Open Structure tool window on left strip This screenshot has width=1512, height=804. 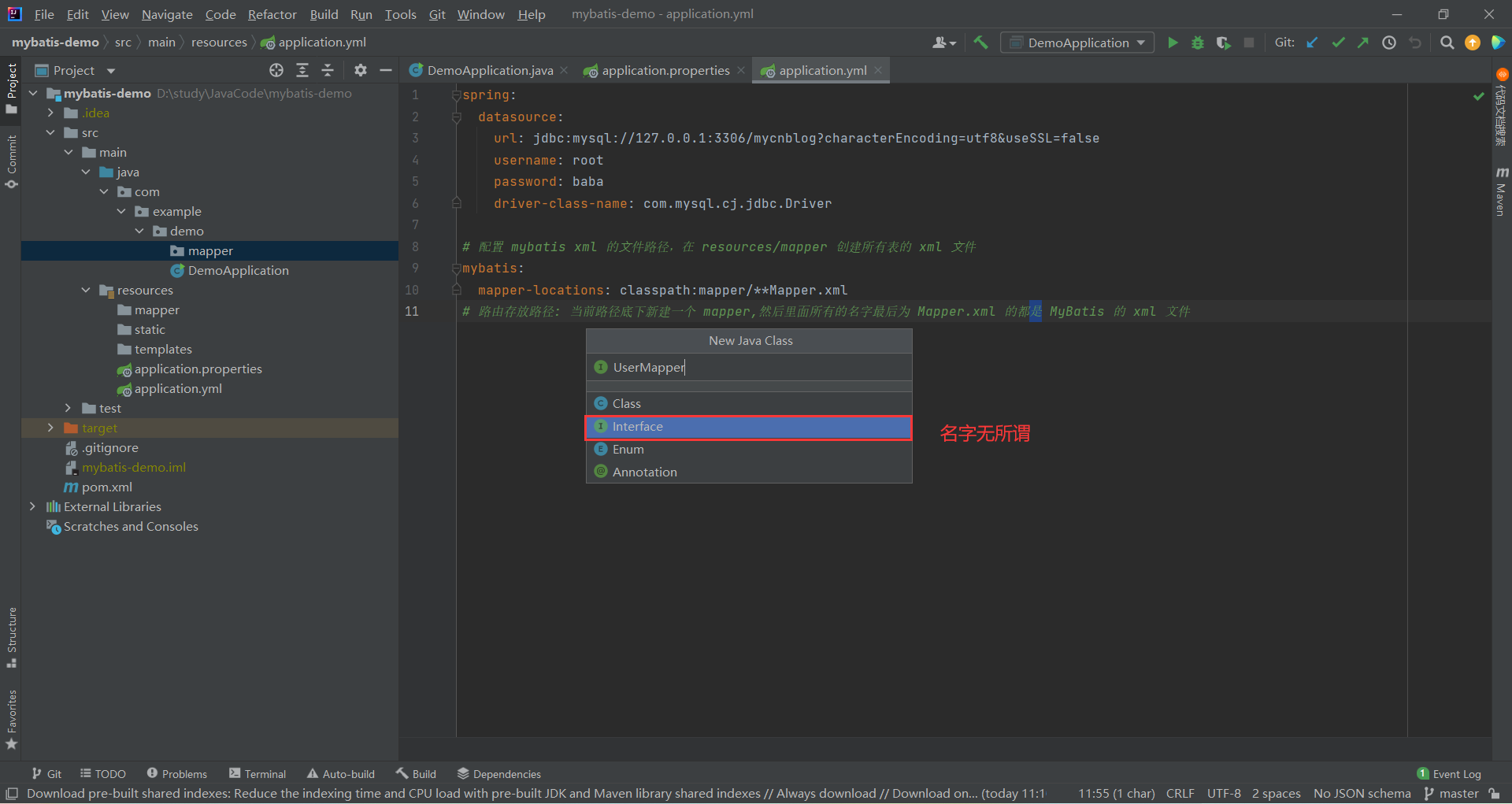(11, 637)
